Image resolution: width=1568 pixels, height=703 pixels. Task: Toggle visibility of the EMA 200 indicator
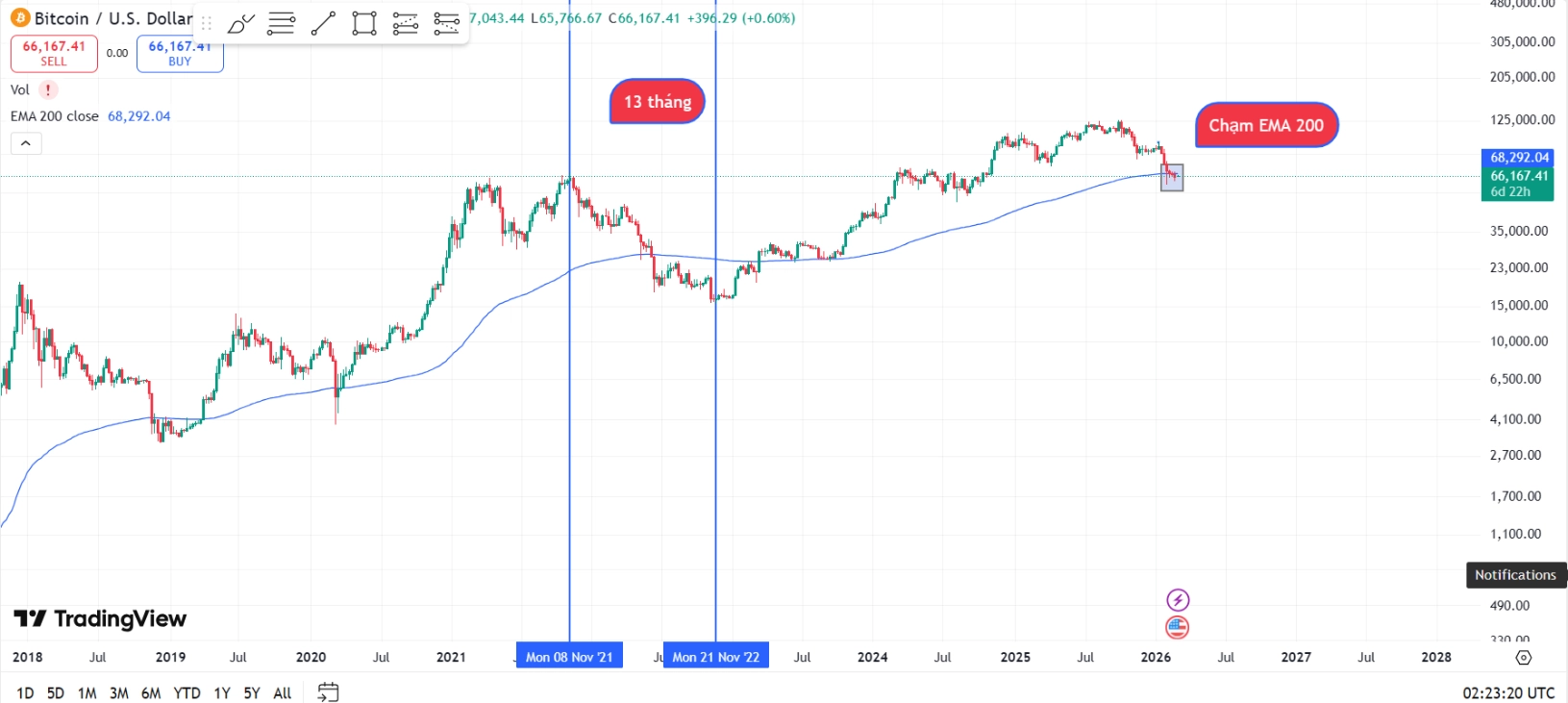click(x=53, y=115)
